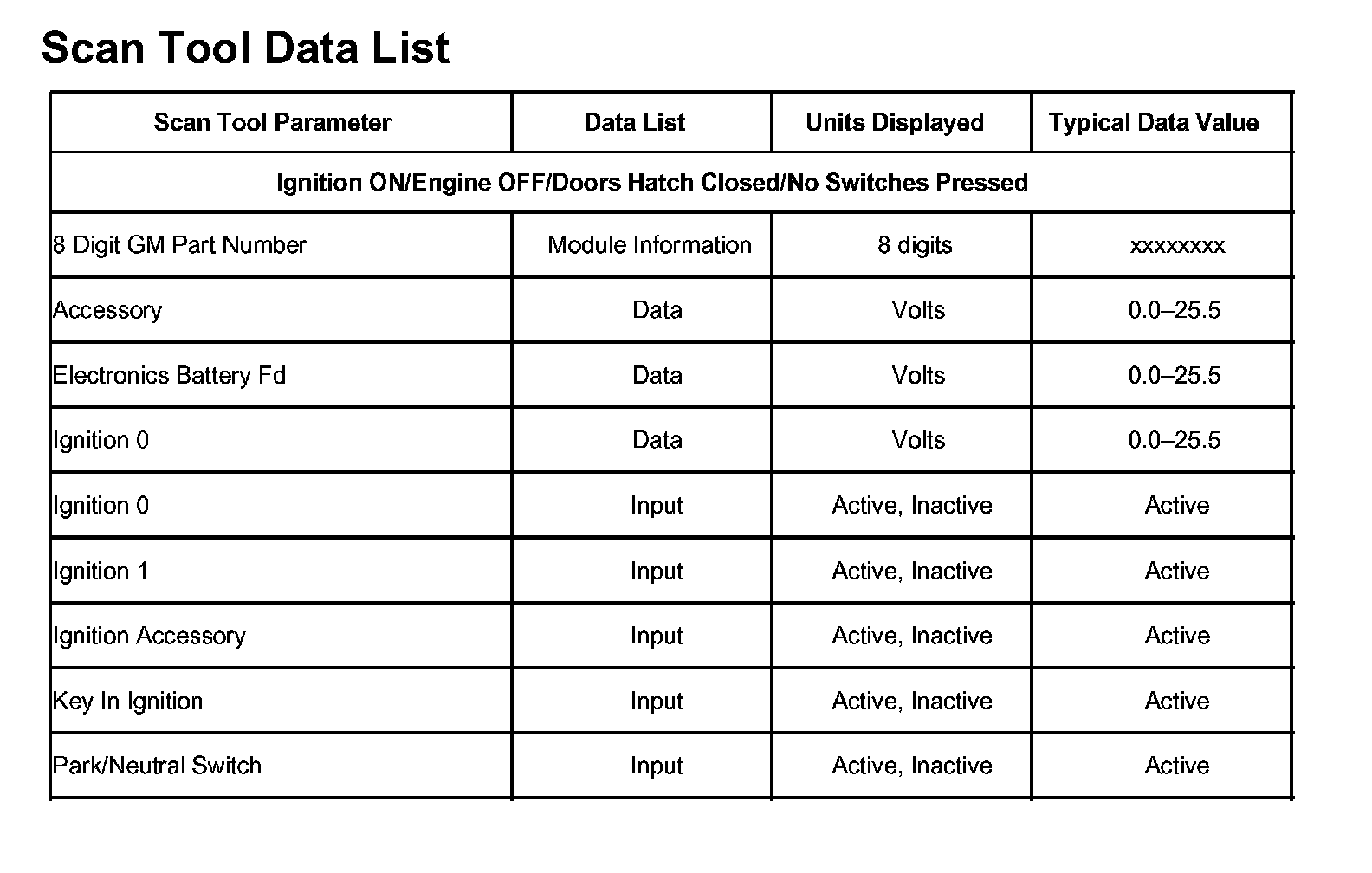Image resolution: width=1372 pixels, height=873 pixels.
Task: Click the Accessory parameter cell
Action: point(107,310)
